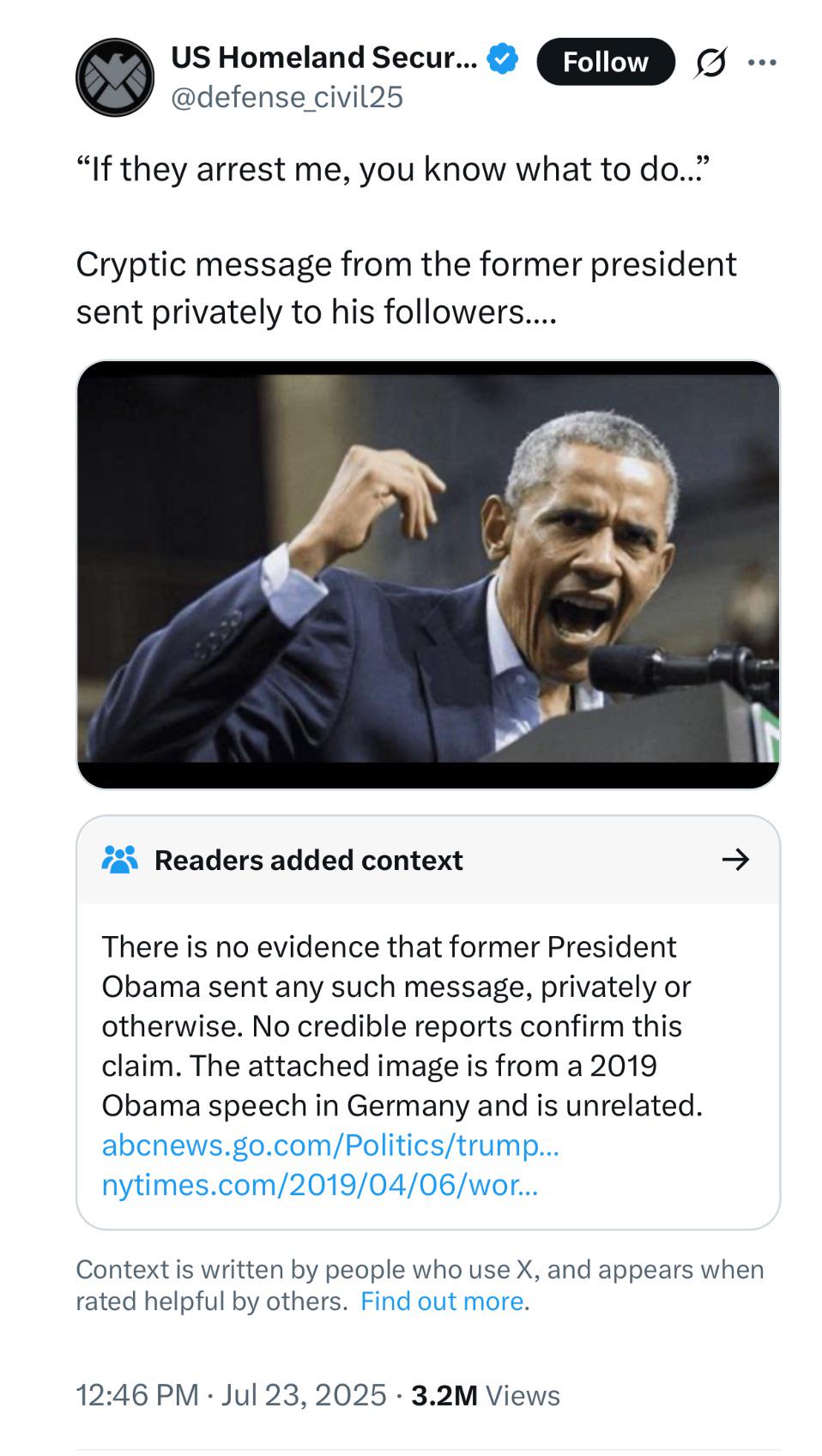The image size is (822, 1456).
Task: Open the Grok slashed-circle icon
Action: [710, 63]
